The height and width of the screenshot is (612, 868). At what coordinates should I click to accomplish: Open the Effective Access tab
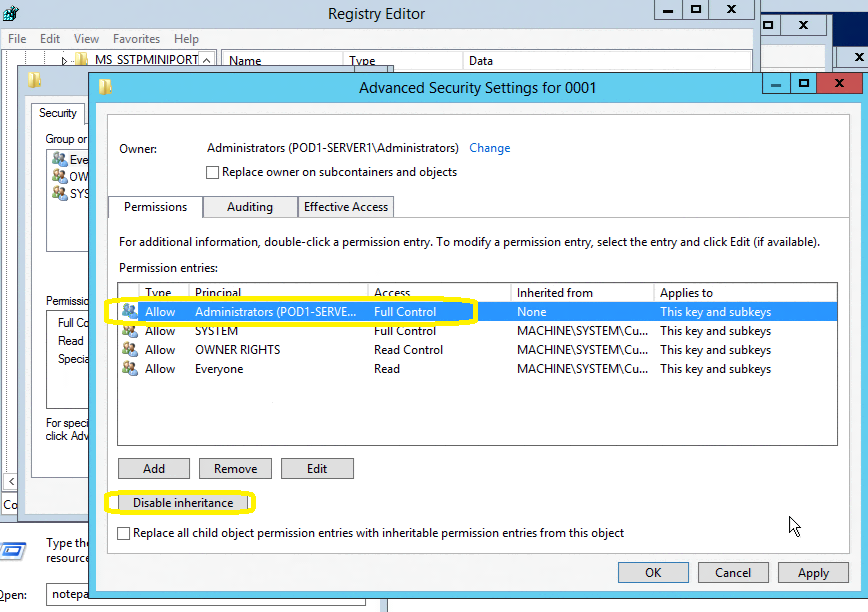point(346,207)
